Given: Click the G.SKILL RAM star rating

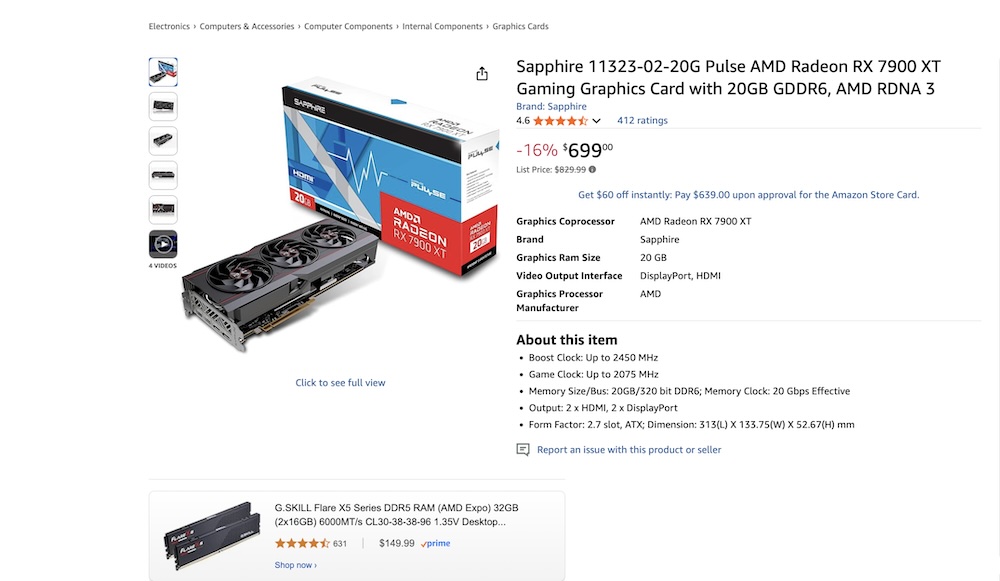Looking at the screenshot, I should click(302, 544).
